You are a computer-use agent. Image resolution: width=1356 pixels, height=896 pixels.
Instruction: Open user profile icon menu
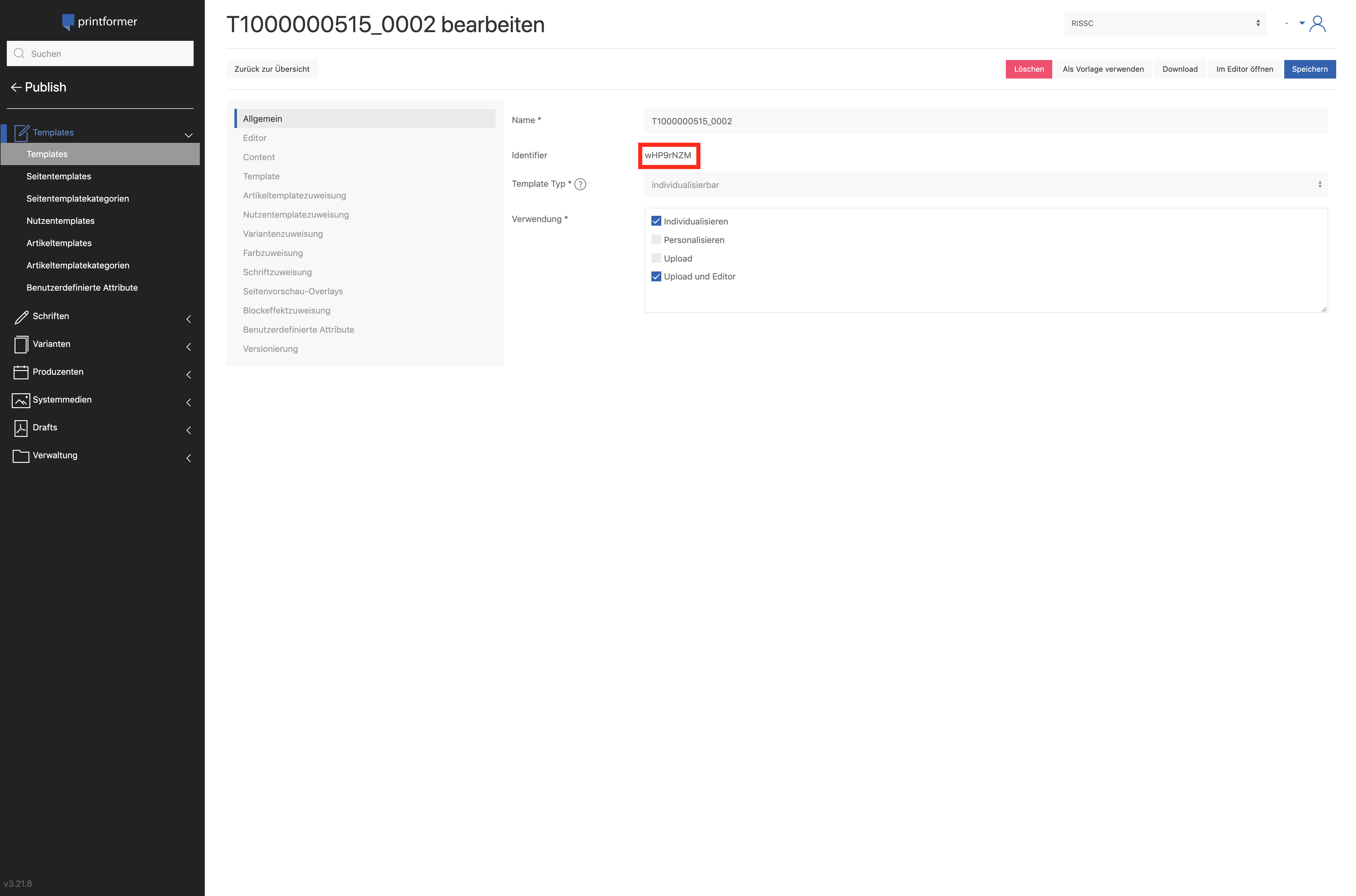tap(1317, 23)
